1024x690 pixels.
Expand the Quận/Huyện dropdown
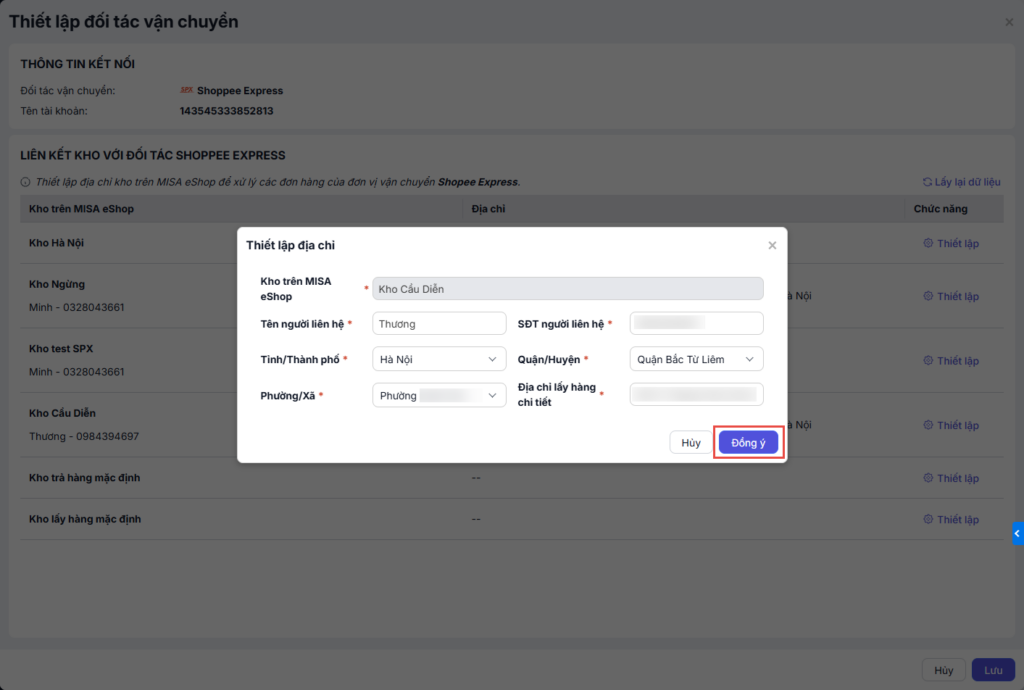(x=696, y=359)
